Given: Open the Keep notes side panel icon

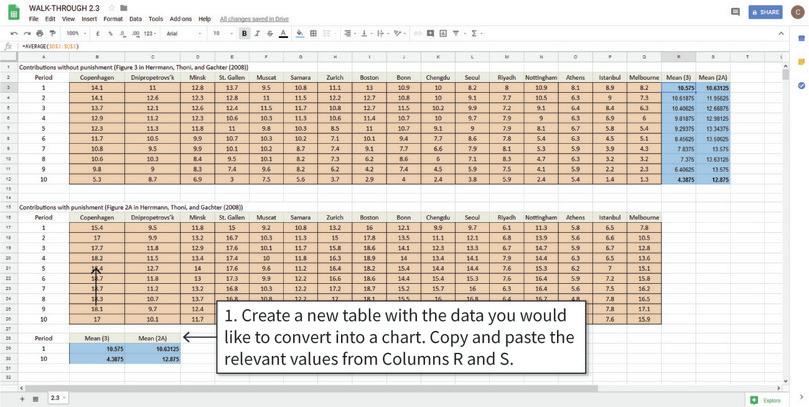Looking at the screenshot, I should [x=801, y=62].
